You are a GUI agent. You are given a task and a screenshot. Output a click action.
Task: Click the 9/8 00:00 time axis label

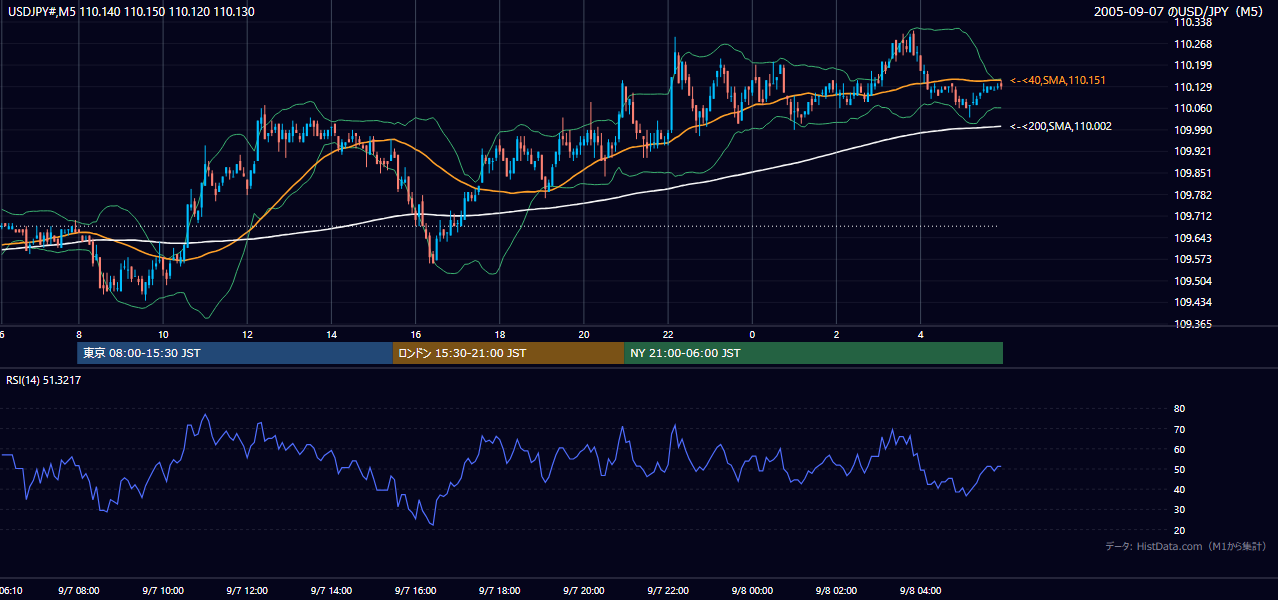click(752, 591)
